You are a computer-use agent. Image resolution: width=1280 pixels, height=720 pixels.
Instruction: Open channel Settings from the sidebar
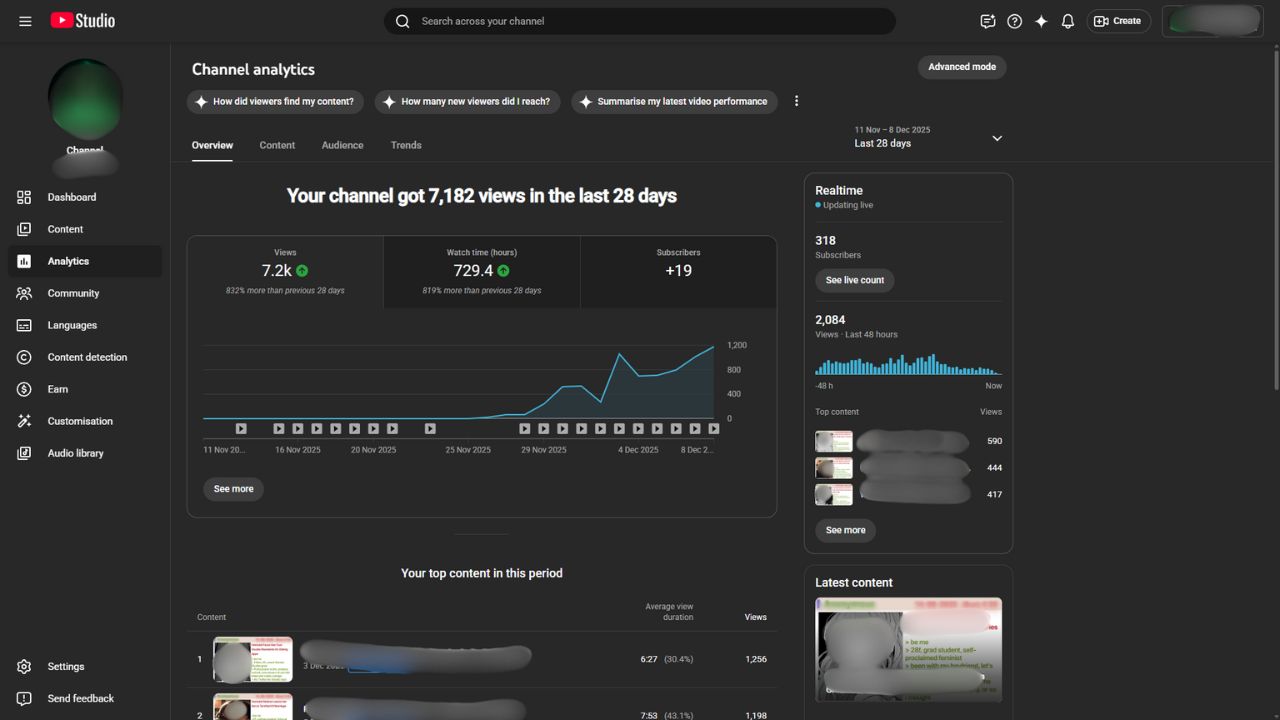tap(66, 666)
